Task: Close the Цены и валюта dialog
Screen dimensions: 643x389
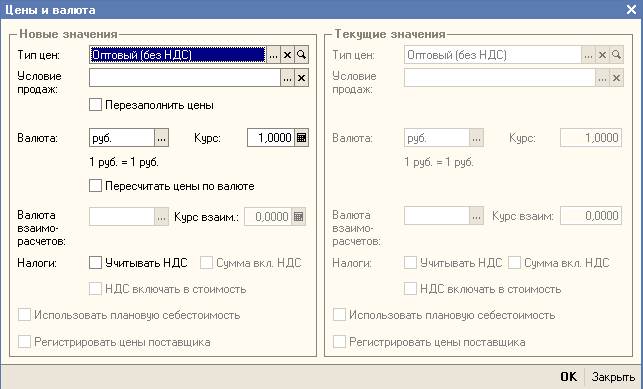Action: pyautogui.click(x=632, y=9)
